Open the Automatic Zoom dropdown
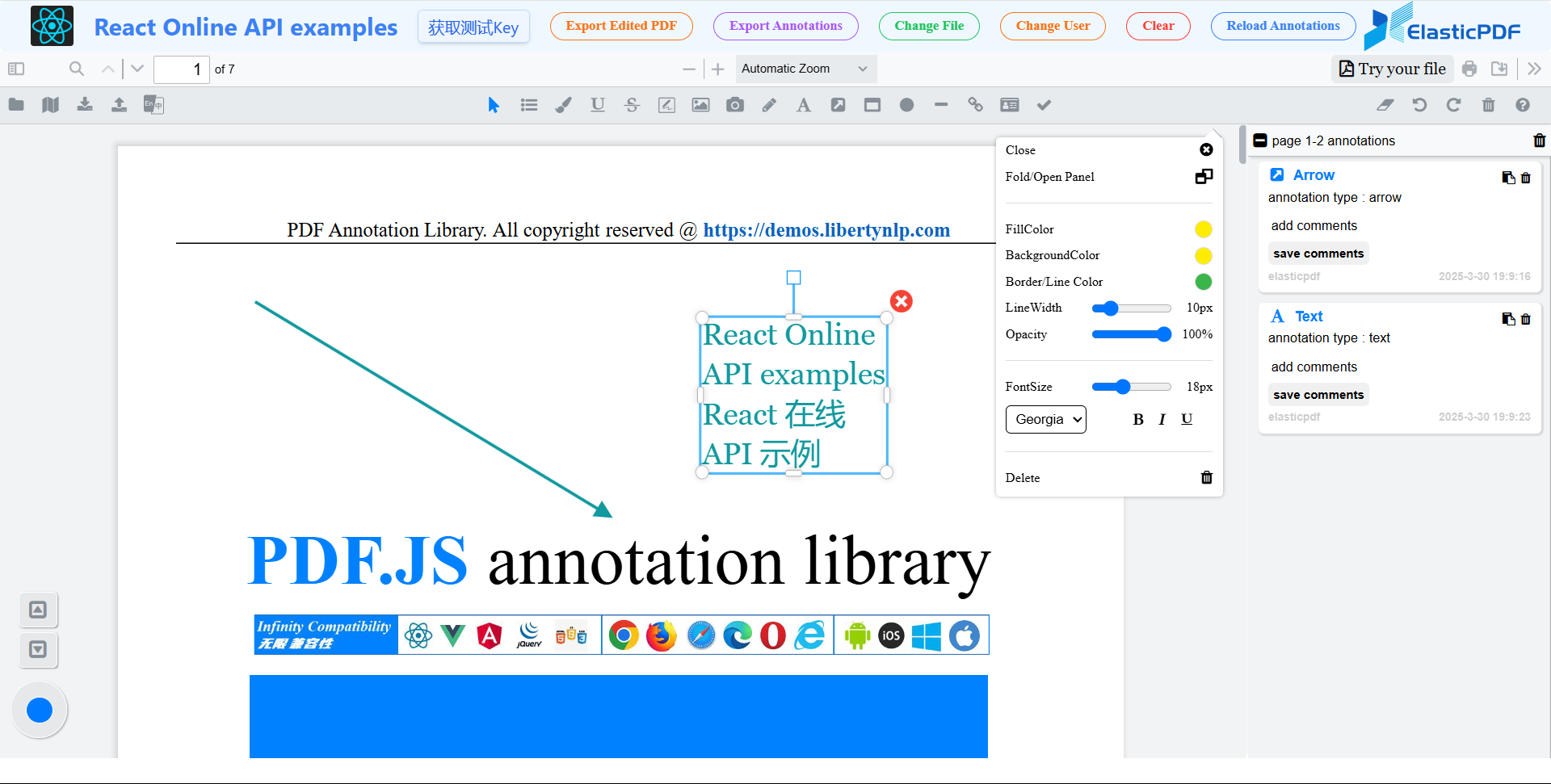This screenshot has height=784, width=1551. 805,69
